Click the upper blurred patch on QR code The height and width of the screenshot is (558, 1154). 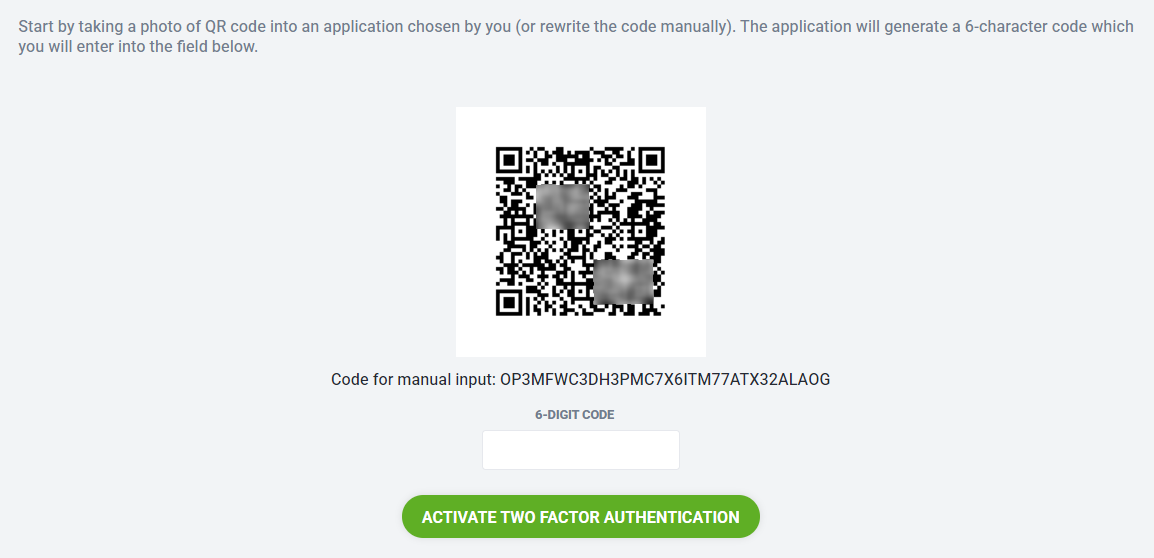(x=562, y=206)
